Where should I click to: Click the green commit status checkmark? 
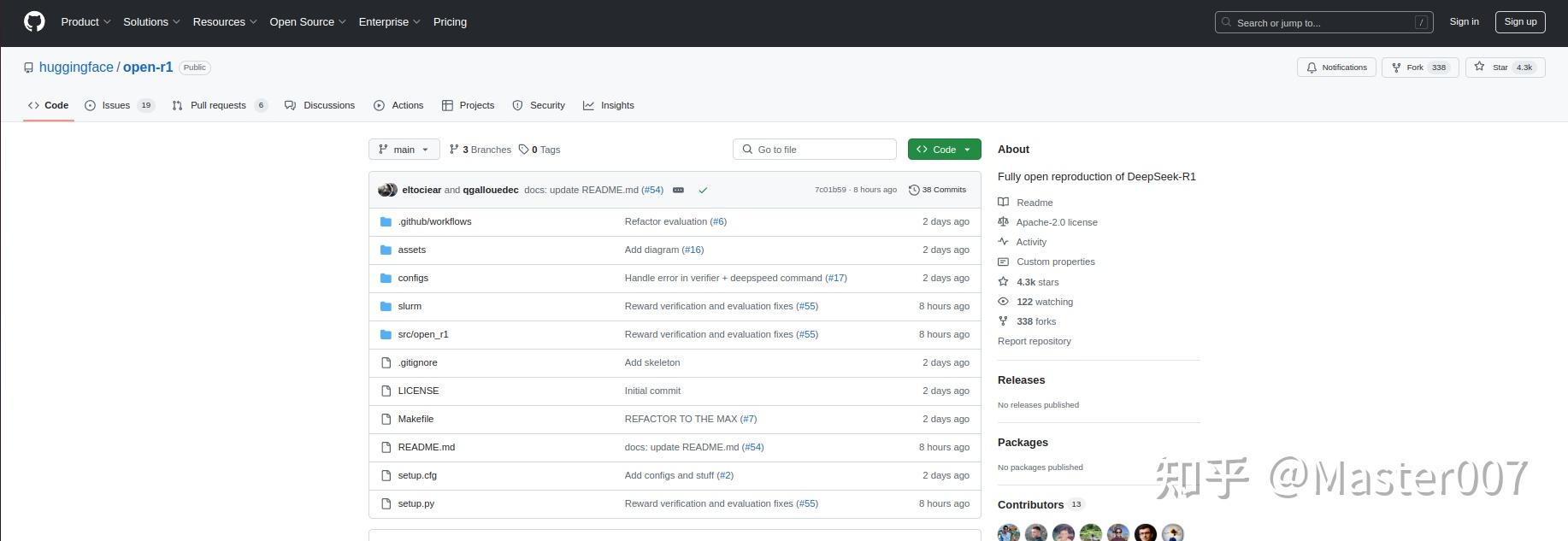pos(703,190)
